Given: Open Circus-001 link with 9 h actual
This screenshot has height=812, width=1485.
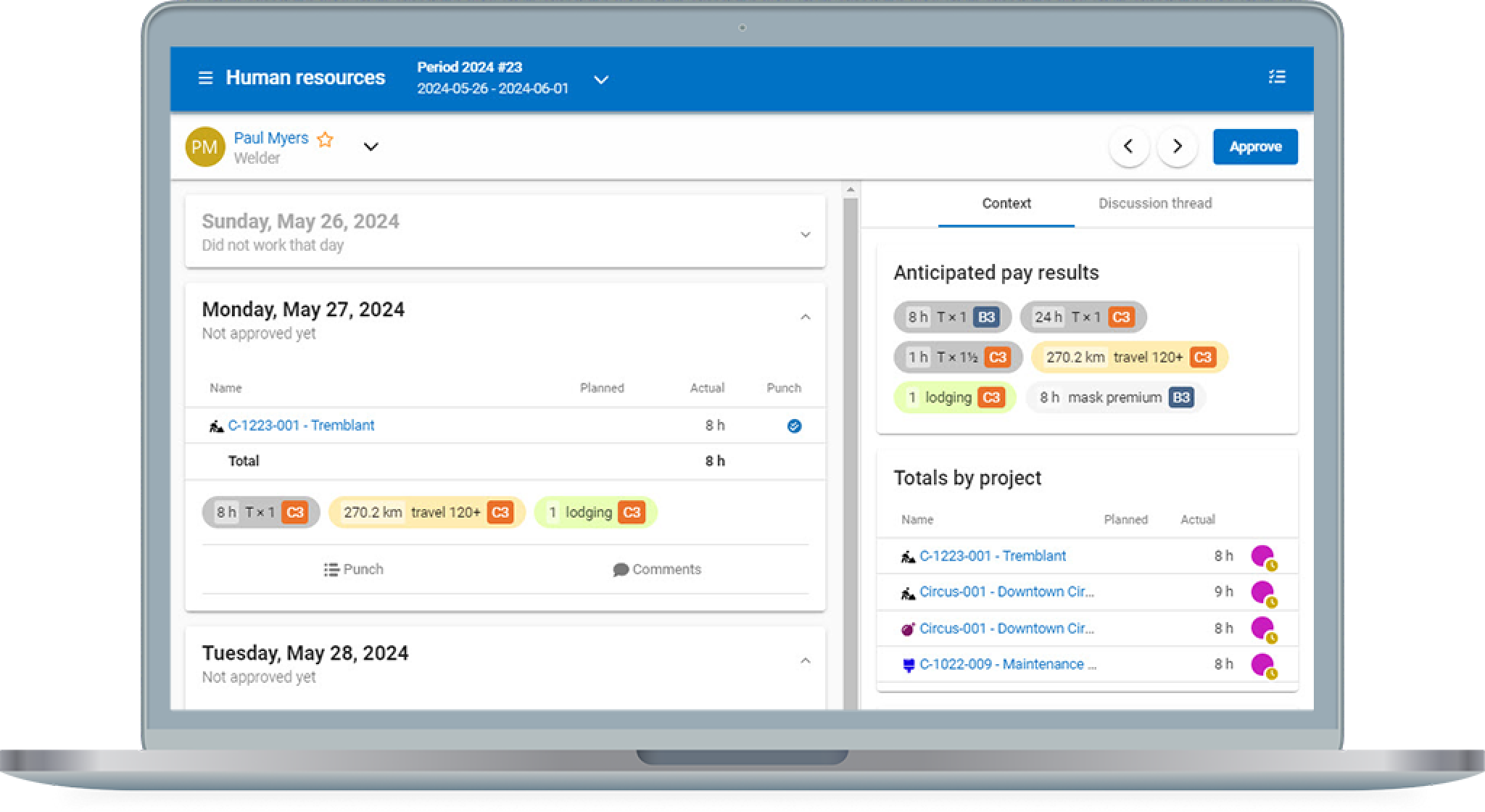Looking at the screenshot, I should 1006,592.
